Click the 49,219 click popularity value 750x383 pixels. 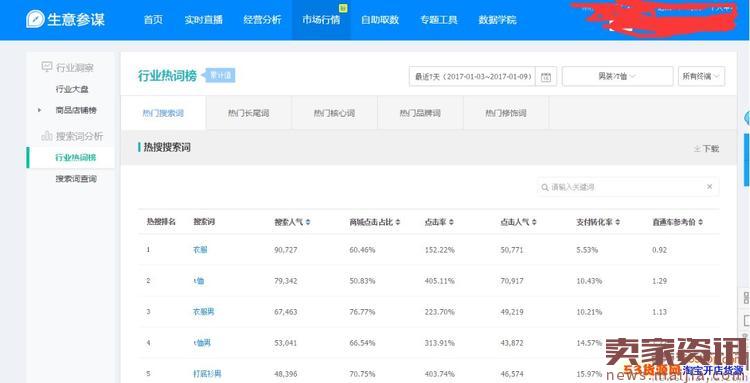(x=512, y=312)
